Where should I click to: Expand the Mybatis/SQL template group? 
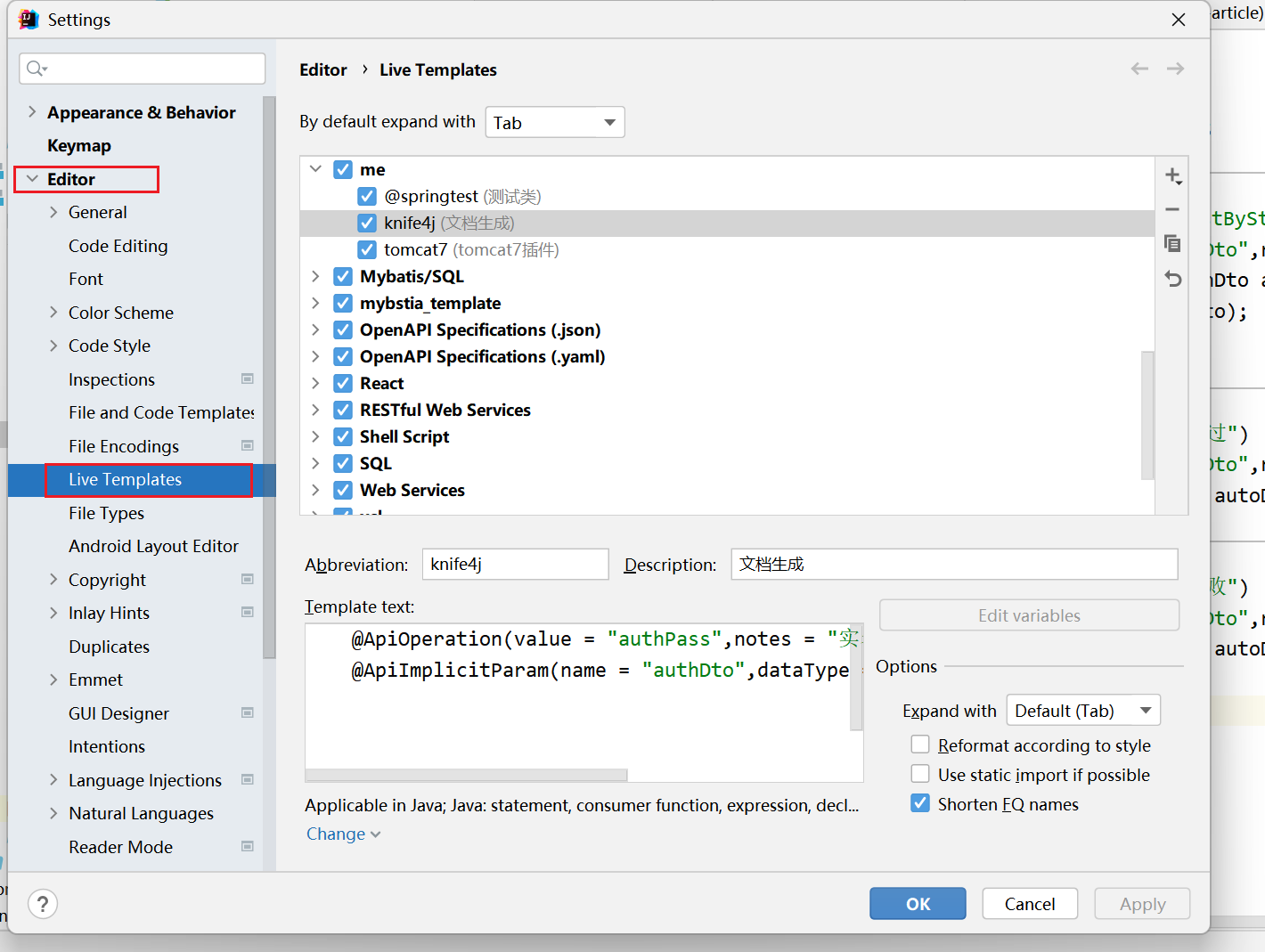315,277
